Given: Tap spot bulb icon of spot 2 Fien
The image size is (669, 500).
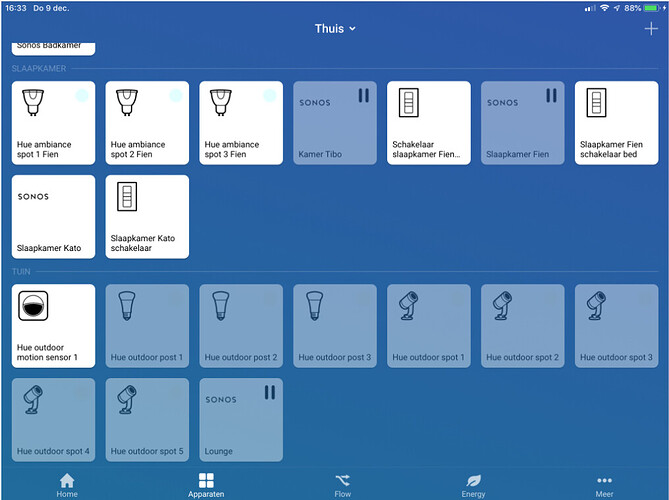Looking at the screenshot, I should click(127, 102).
